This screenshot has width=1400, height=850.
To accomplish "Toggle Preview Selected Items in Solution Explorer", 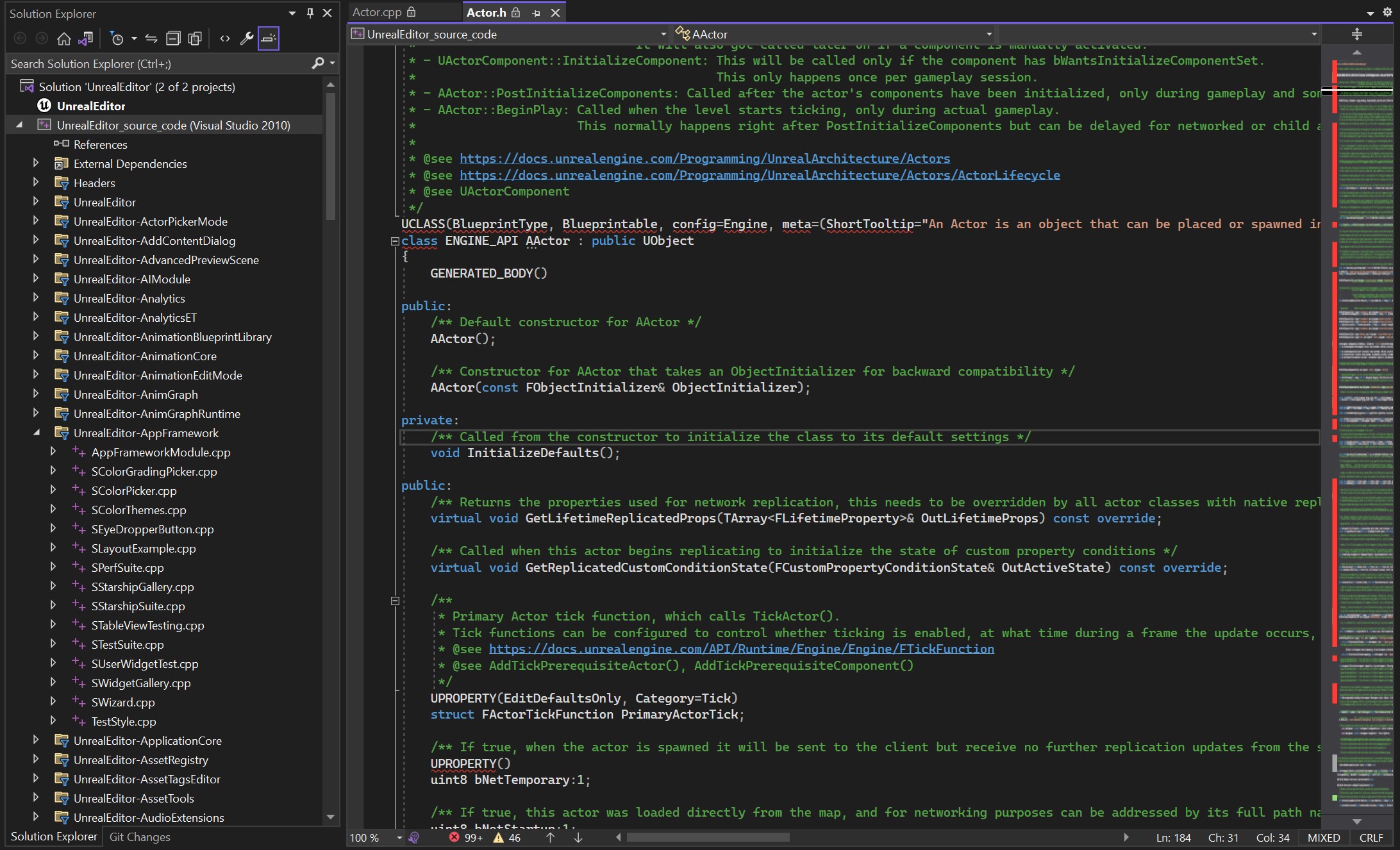I will 269,38.
